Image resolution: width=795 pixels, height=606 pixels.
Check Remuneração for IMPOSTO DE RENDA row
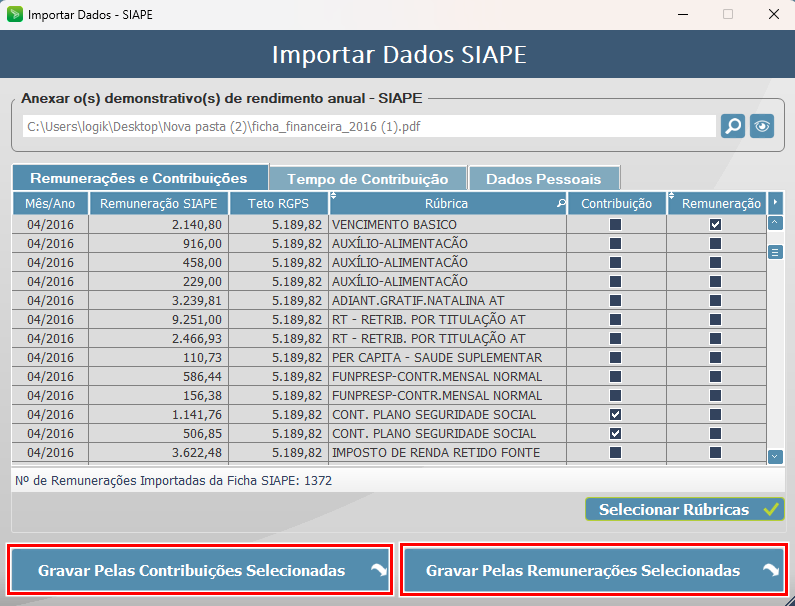click(x=715, y=452)
